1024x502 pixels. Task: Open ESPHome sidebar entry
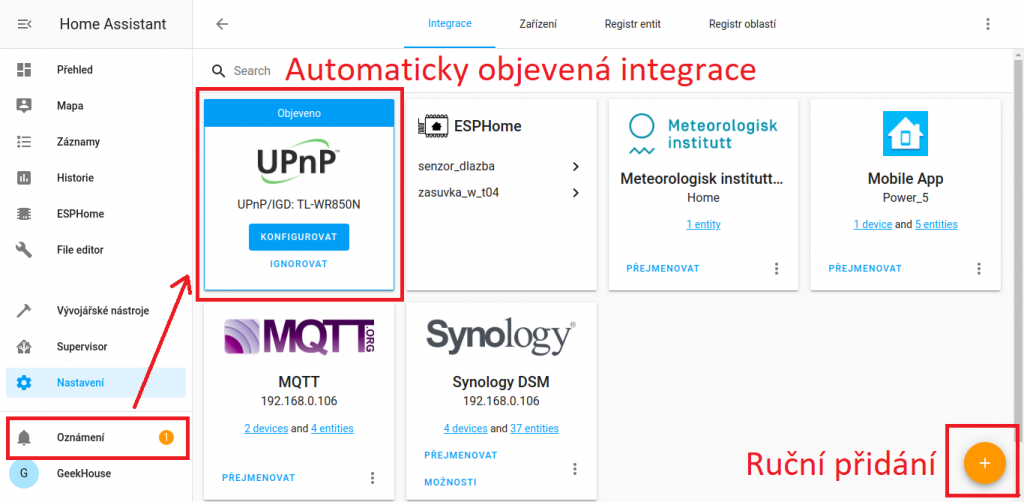pos(96,213)
